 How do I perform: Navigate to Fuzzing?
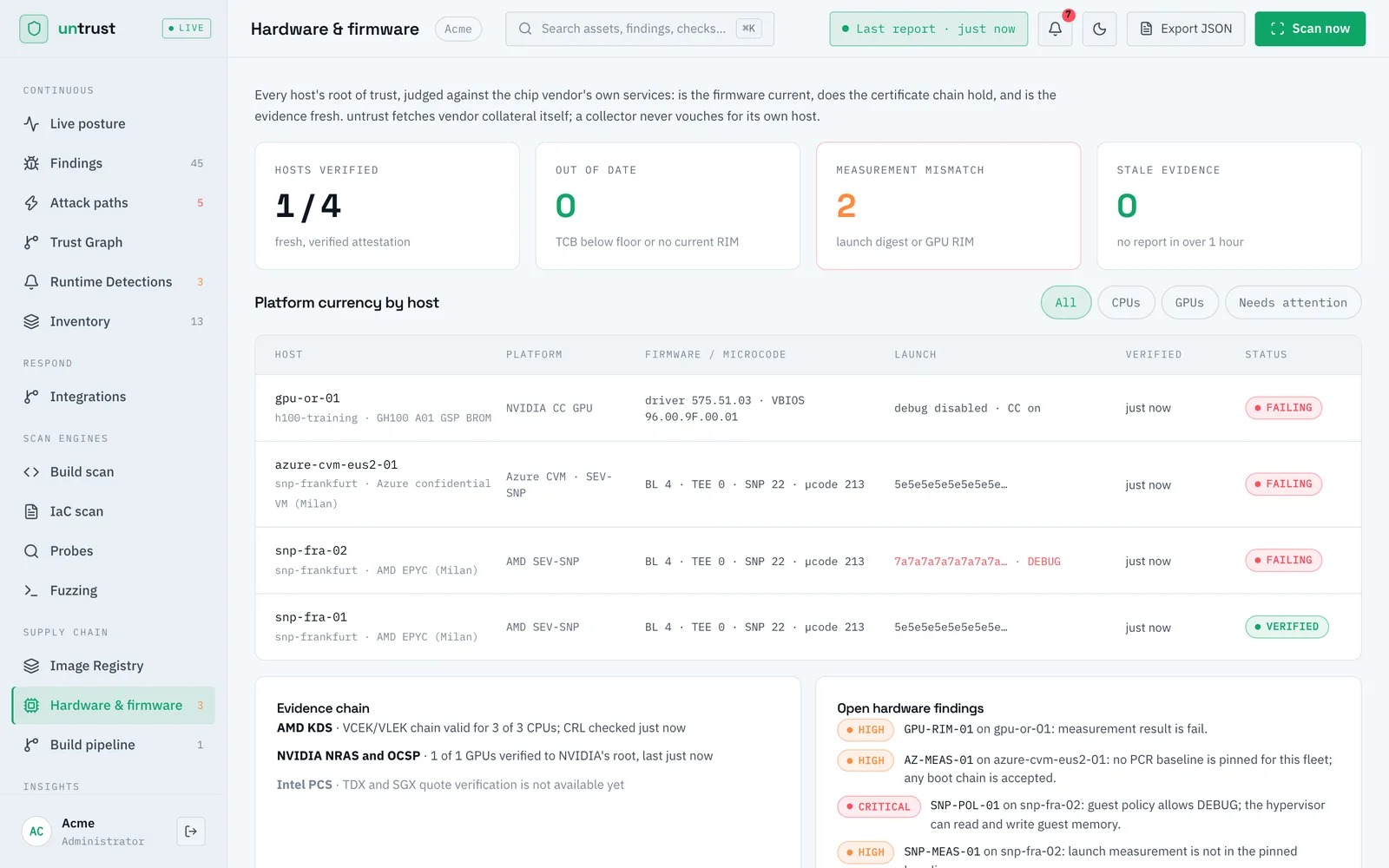[x=114, y=590]
